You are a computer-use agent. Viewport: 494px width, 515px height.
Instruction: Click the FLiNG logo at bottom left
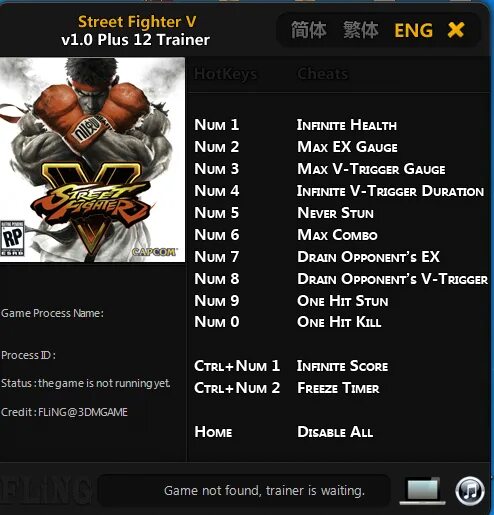[x=45, y=491]
